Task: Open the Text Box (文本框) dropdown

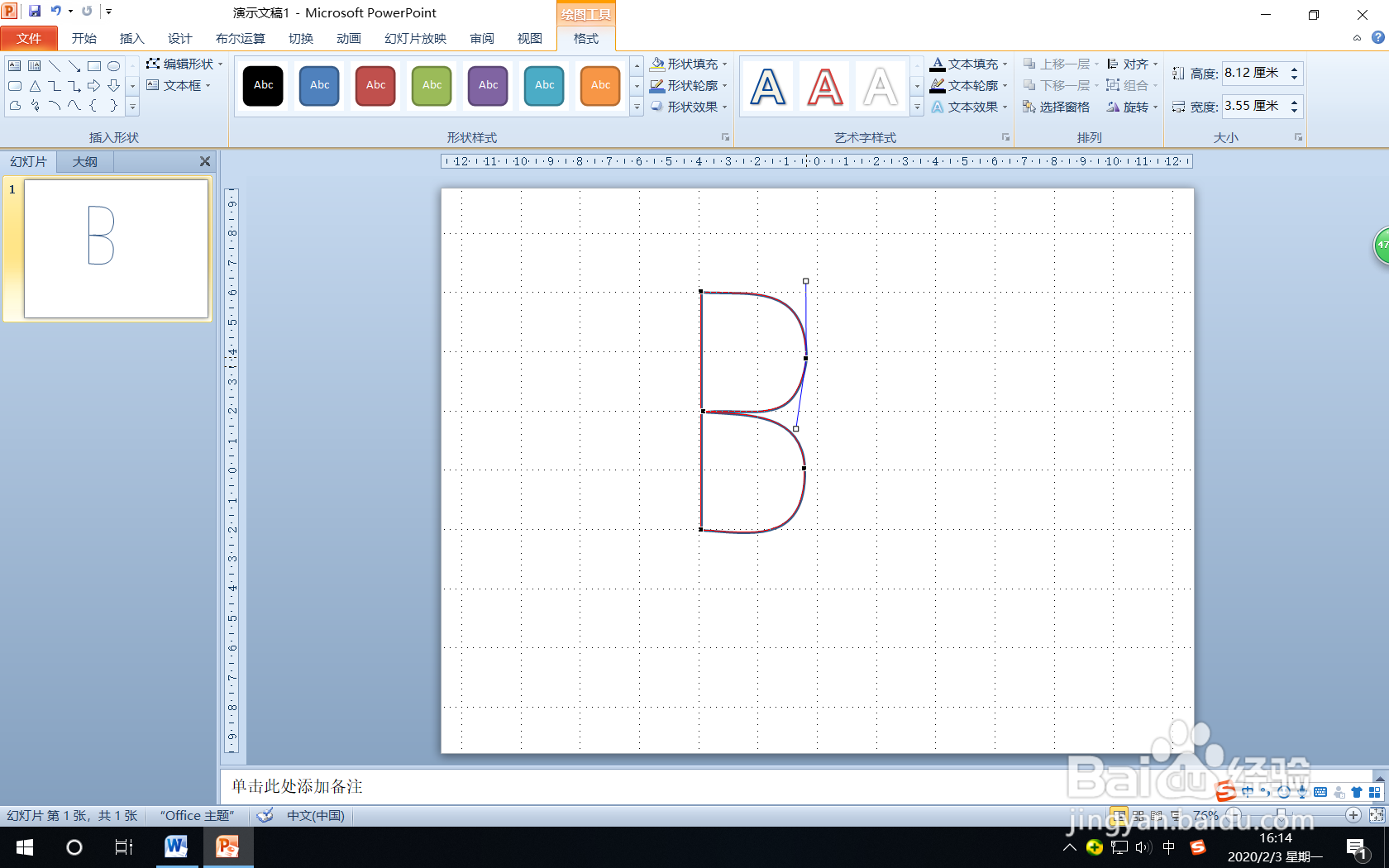Action: [179, 85]
